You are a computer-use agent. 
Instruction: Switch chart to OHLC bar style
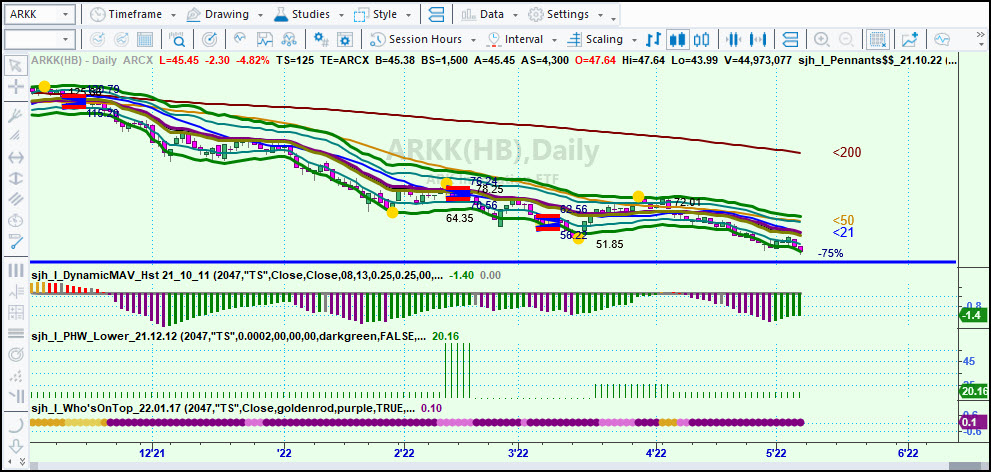[x=654, y=39]
